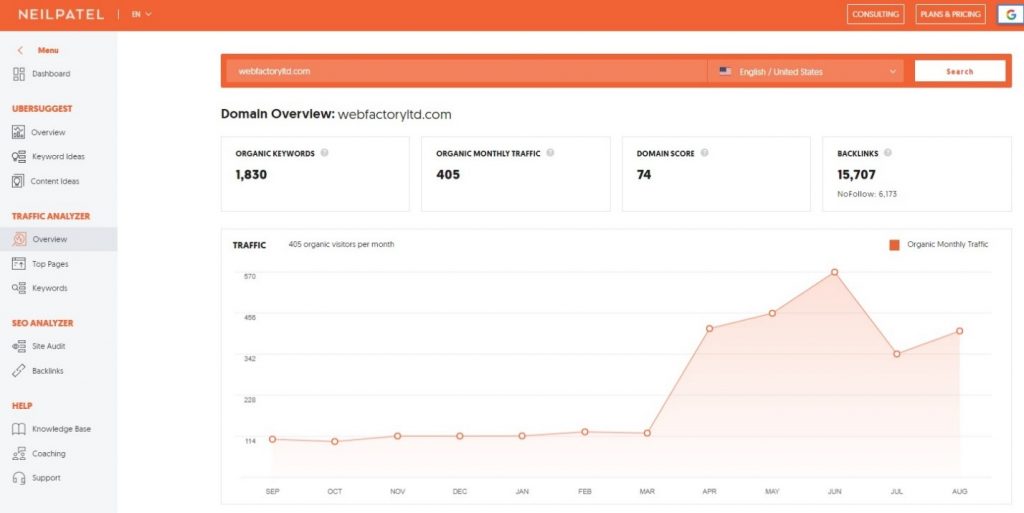Click the APR data point on chart
The image size is (1024, 513).
[709, 328]
